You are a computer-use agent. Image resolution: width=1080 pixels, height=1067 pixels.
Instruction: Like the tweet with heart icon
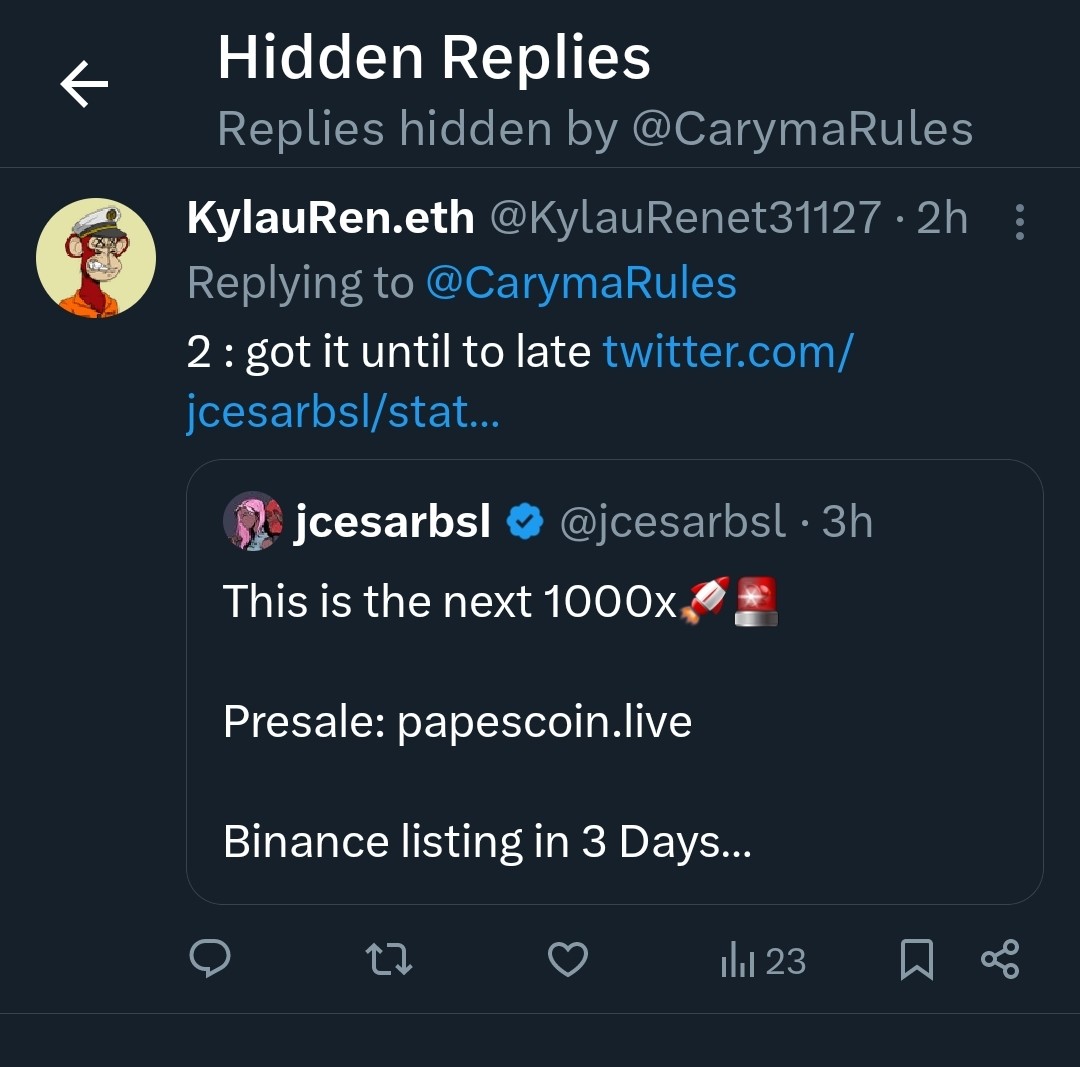click(568, 960)
